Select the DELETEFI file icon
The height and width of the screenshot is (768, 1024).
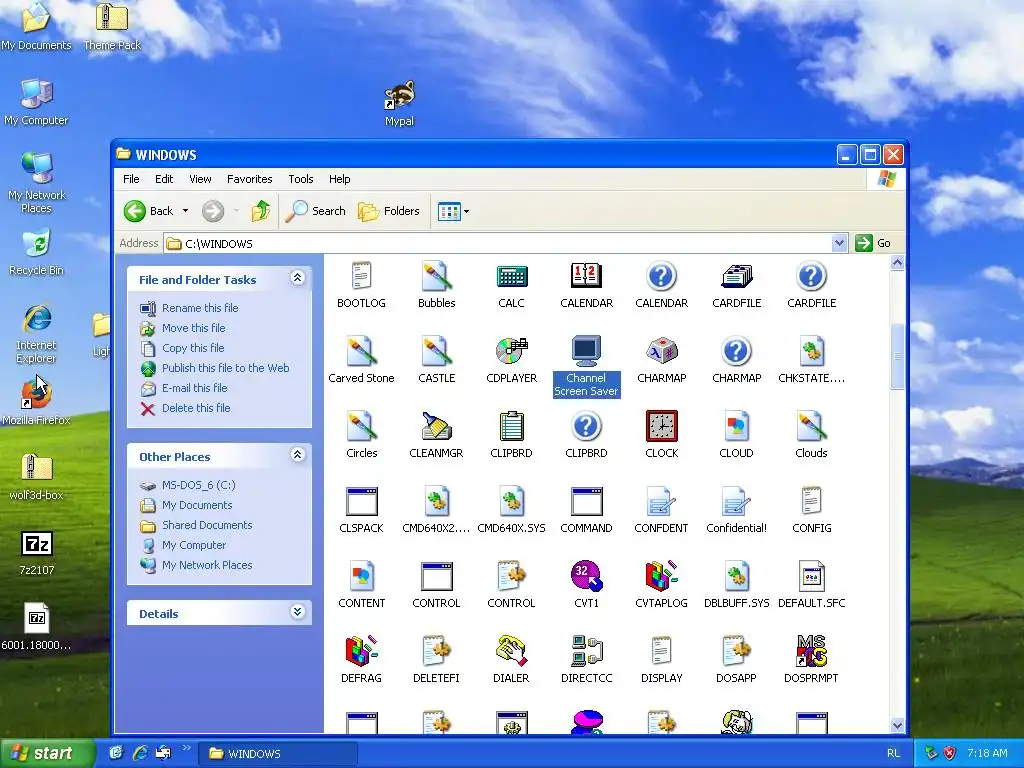pos(436,660)
